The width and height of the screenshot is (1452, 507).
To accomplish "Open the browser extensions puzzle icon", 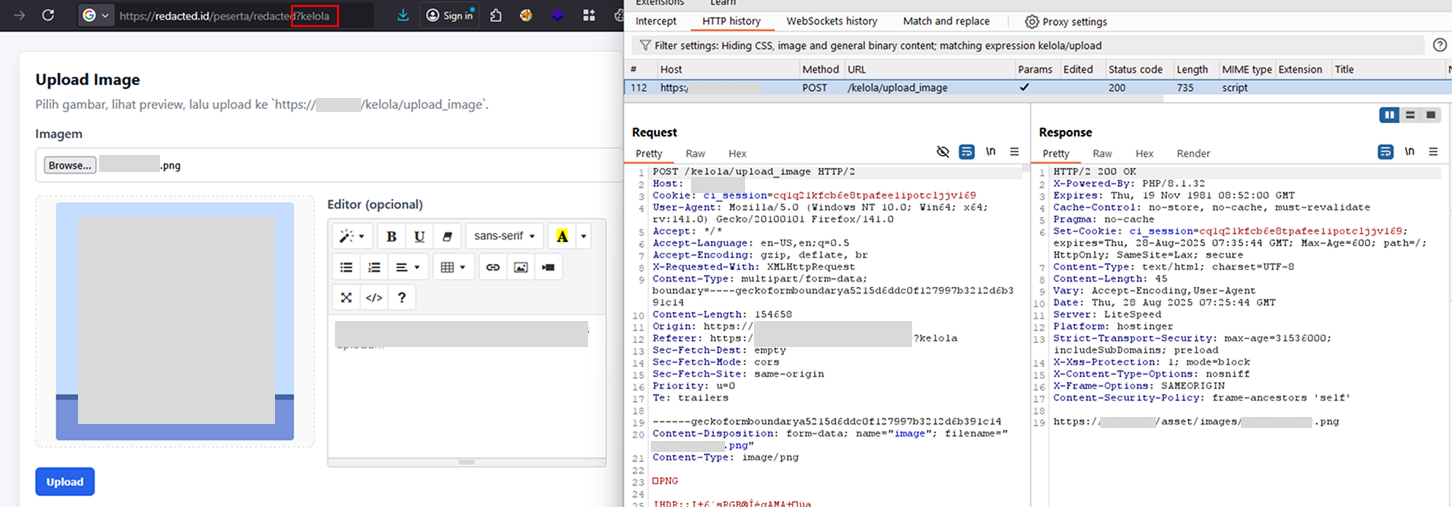I will [496, 15].
